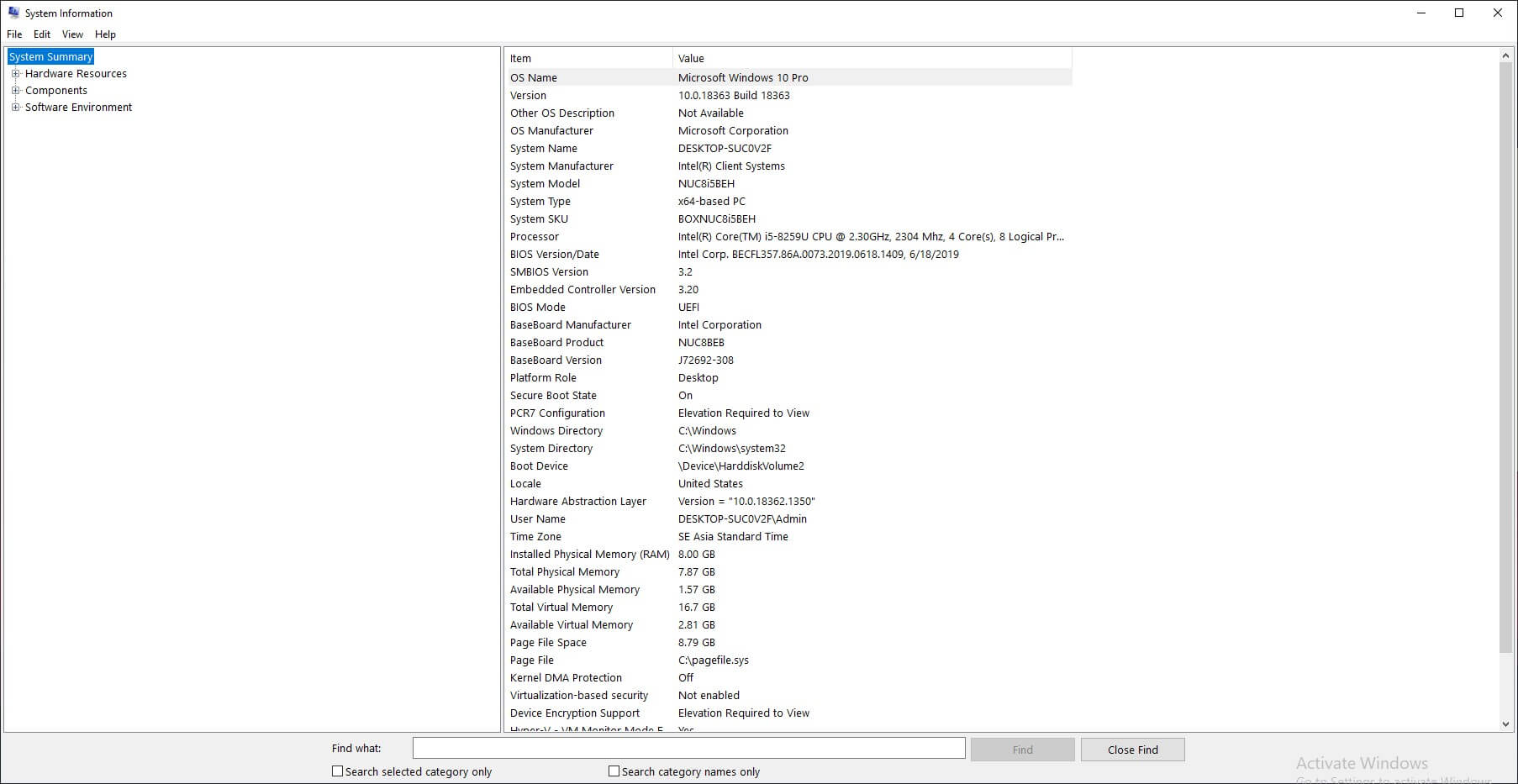Open the View menu
This screenshot has width=1518, height=784.
[72, 34]
